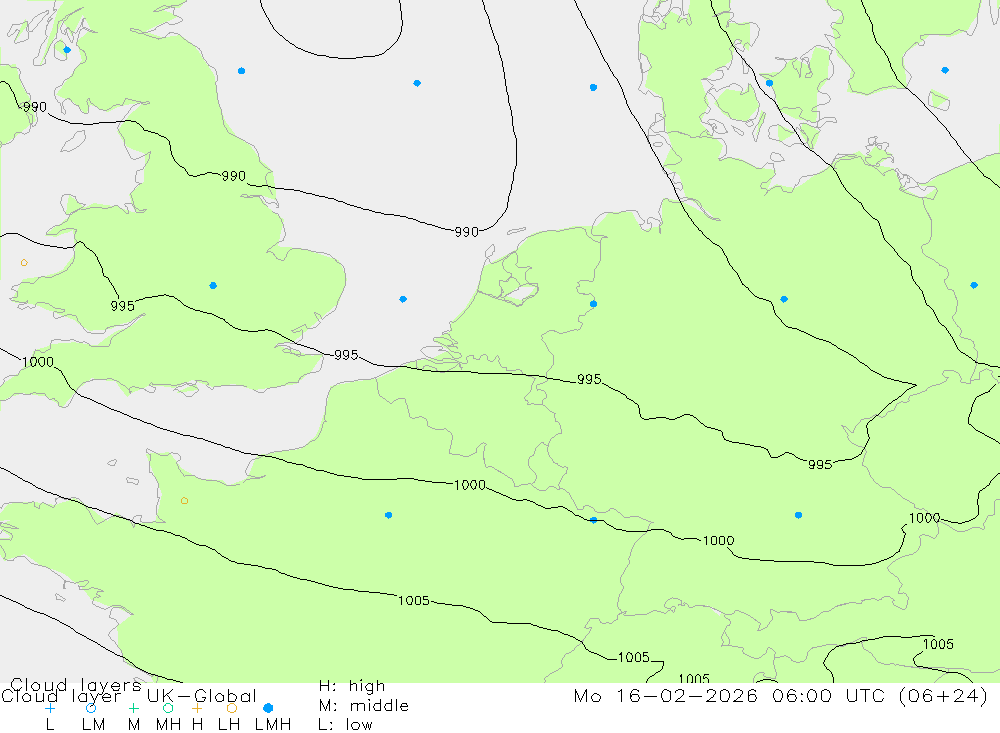The height and width of the screenshot is (733, 1000).
Task: Click the 'UK-Global' model title
Action: 202,696
